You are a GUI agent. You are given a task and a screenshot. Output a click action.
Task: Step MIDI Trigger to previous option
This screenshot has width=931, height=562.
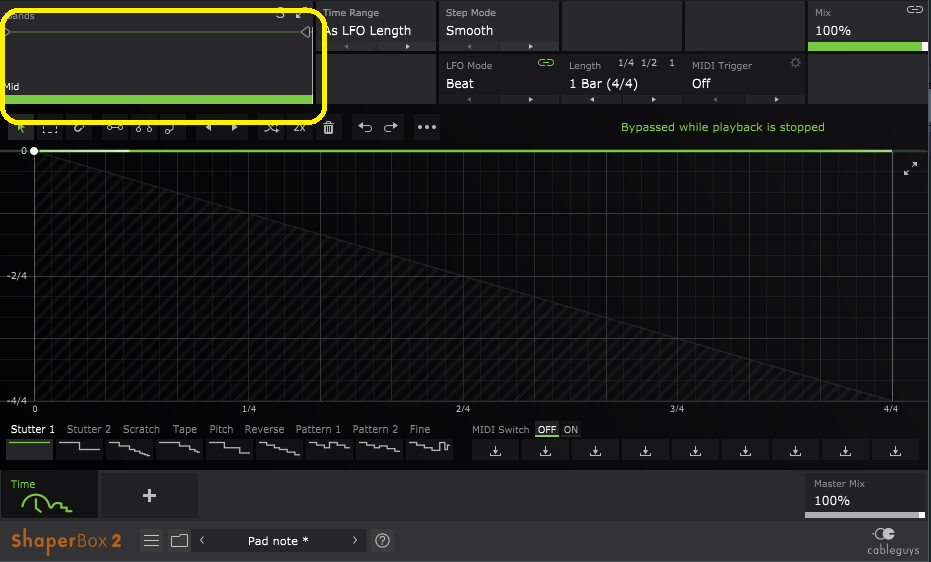715,99
